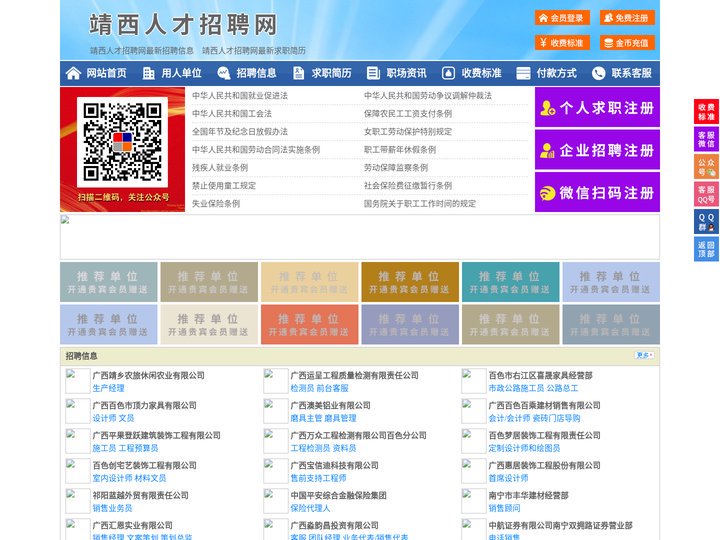720x540 pixels.
Task: Click the broken banner image below laws list
Action: pos(360,237)
